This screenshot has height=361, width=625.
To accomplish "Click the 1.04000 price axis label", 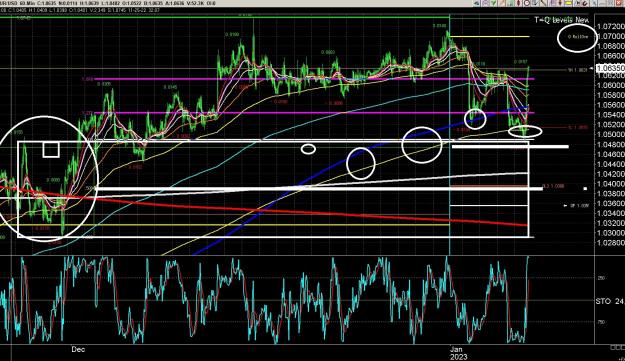I will tap(610, 184).
